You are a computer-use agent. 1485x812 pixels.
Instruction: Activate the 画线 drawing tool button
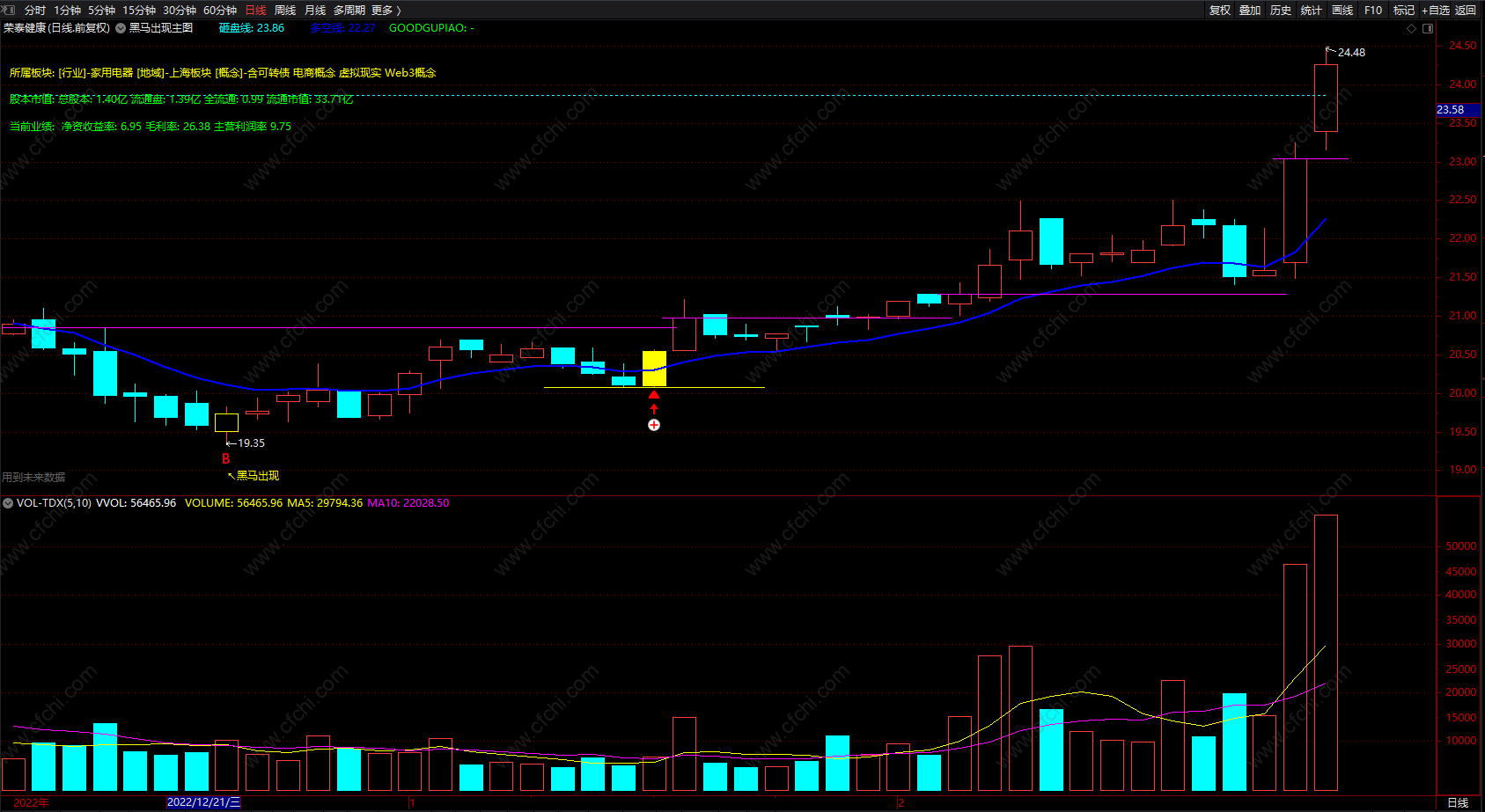(1342, 11)
